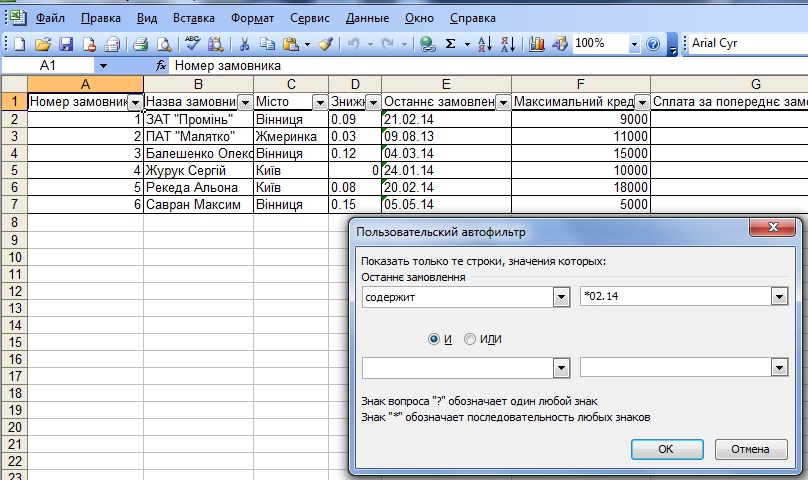
Task: Expand the содержит condition dropdown
Action: [561, 297]
